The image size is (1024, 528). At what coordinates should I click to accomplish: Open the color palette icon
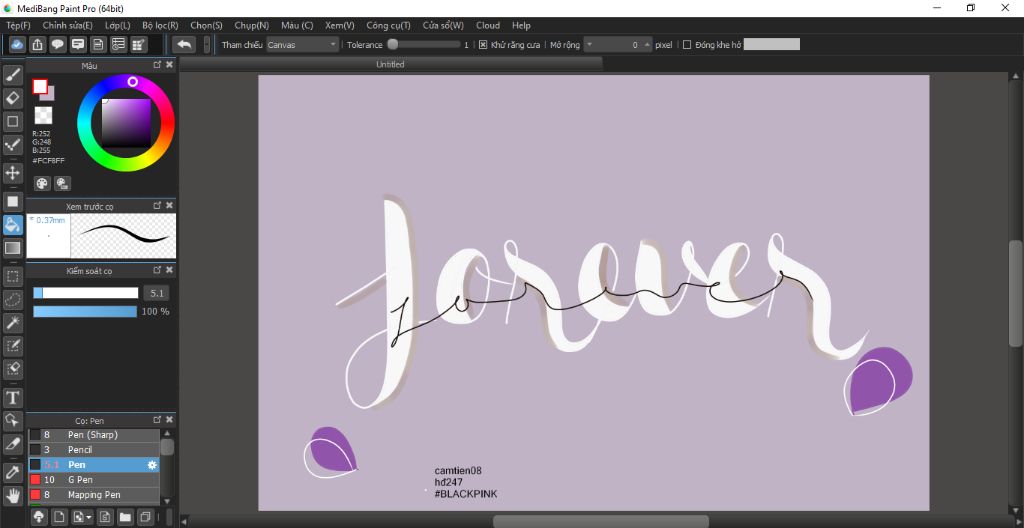coord(42,183)
